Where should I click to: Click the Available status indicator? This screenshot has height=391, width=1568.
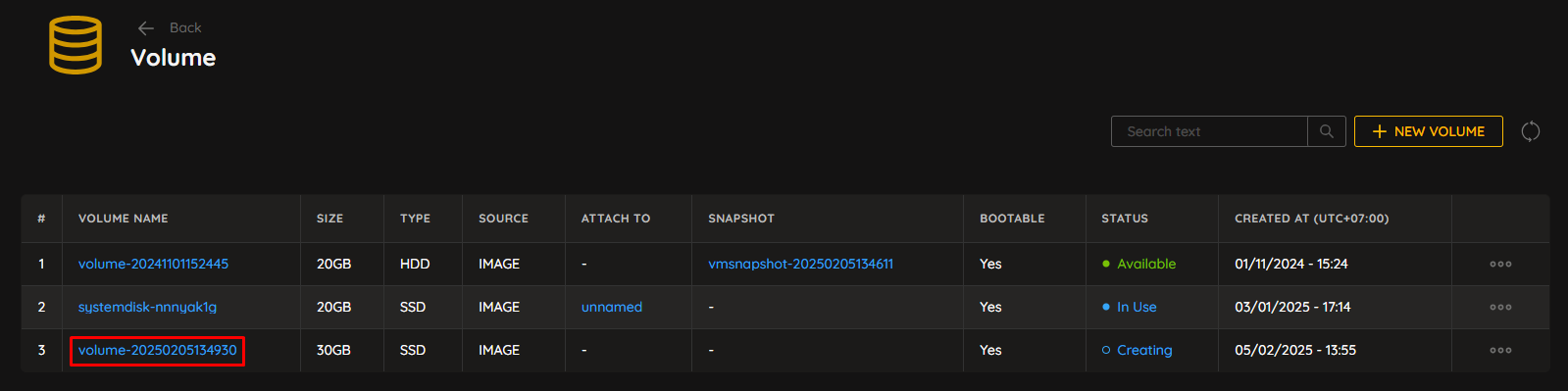tap(1138, 264)
